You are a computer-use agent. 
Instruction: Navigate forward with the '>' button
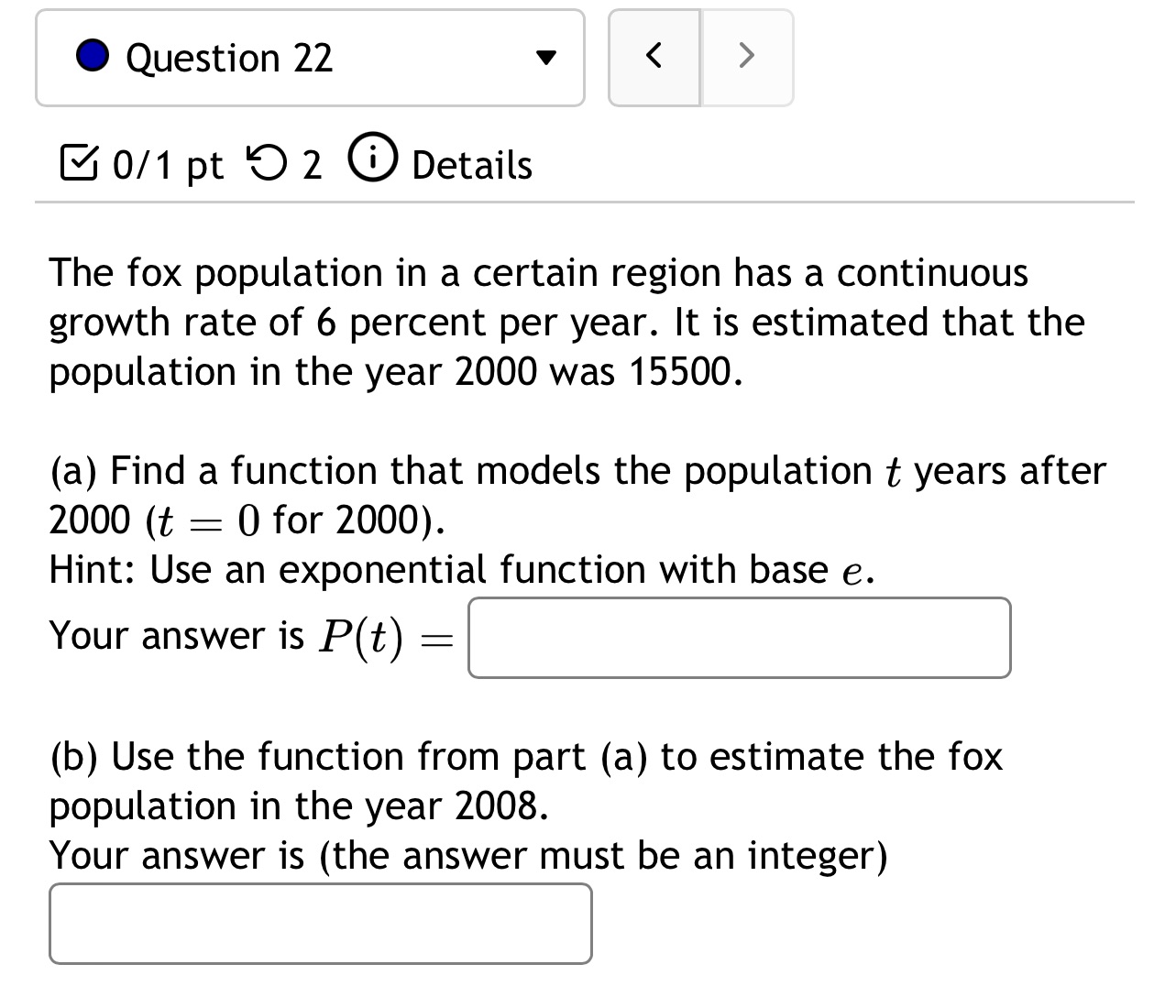[747, 55]
